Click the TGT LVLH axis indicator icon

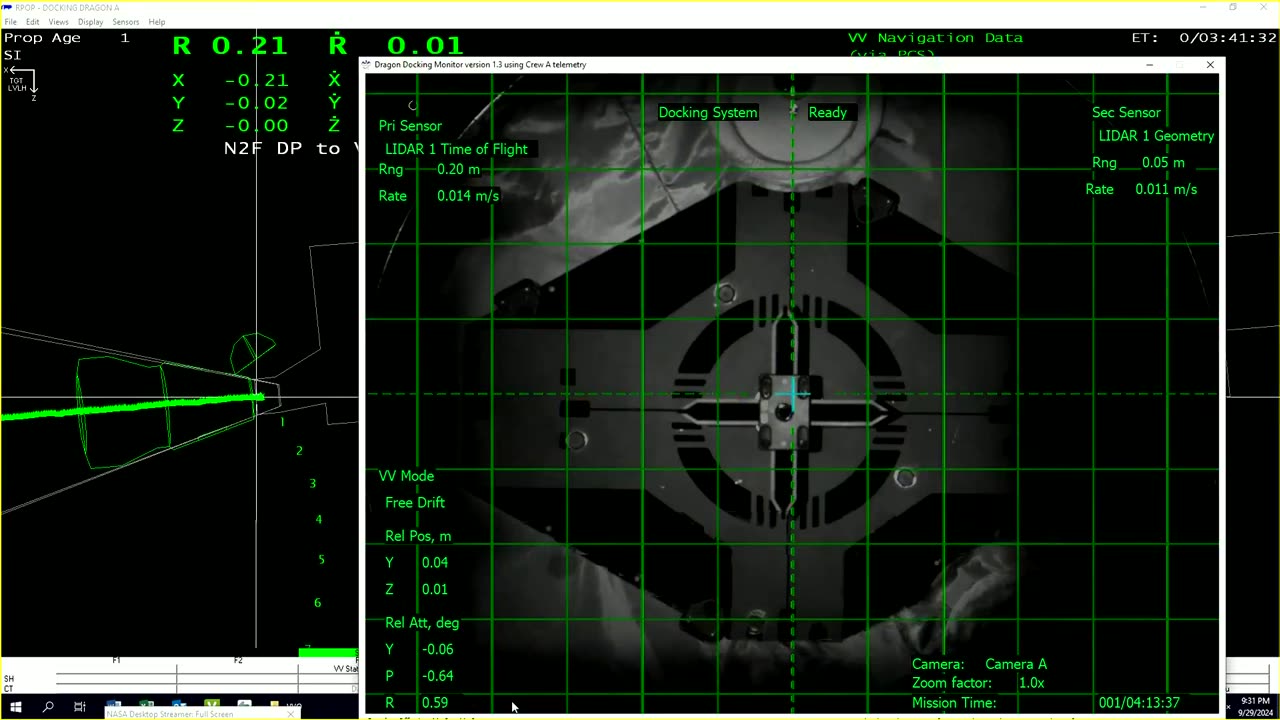(x=21, y=83)
